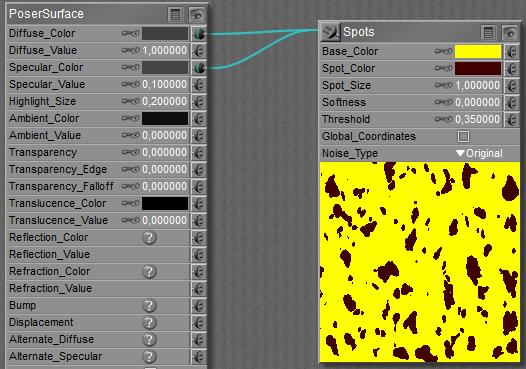Viewport: 526px width, 369px height.
Task: Click the Transparency animation key icon
Action: pos(130,152)
